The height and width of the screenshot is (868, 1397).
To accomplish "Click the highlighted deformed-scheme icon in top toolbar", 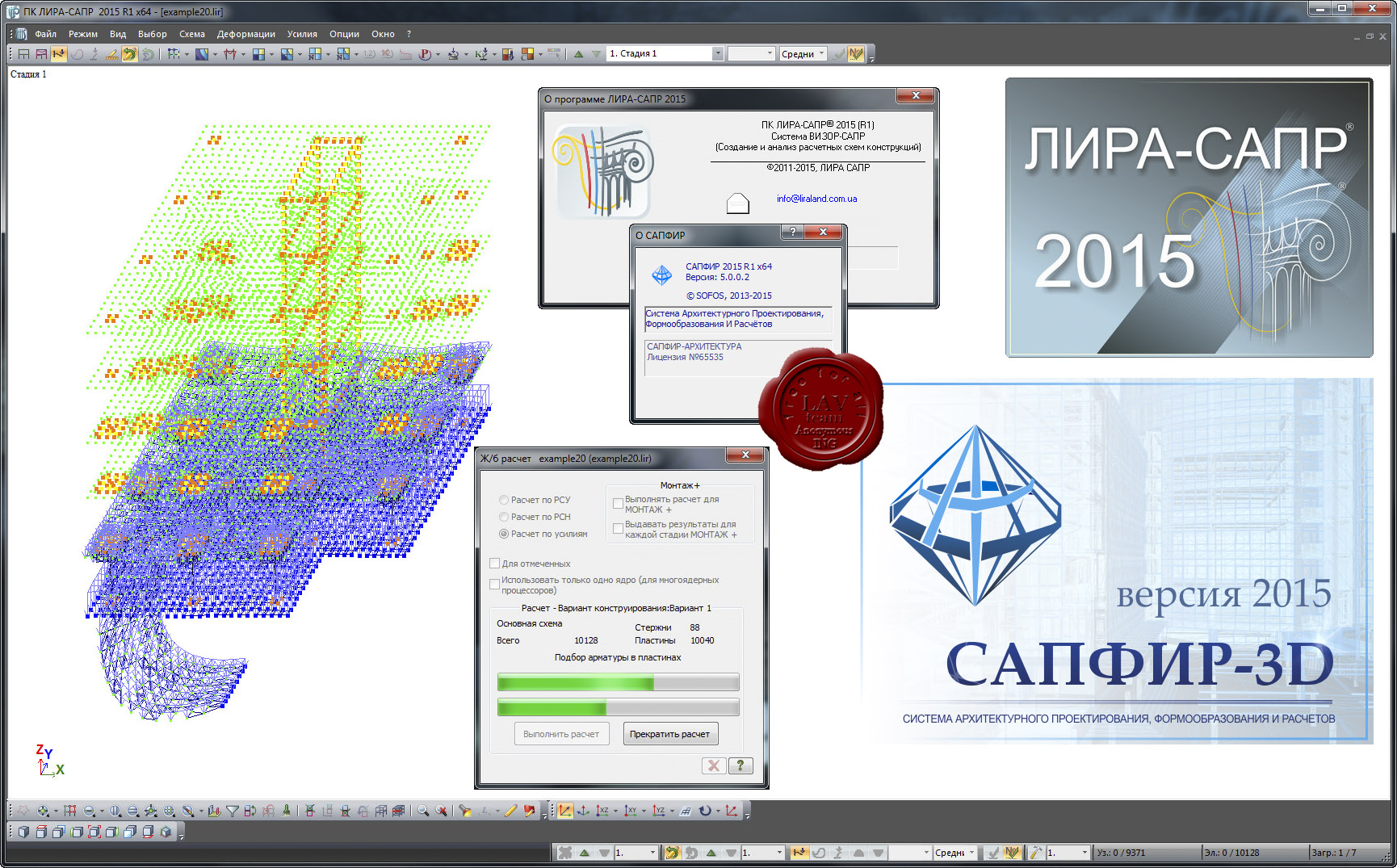I will [x=59, y=54].
